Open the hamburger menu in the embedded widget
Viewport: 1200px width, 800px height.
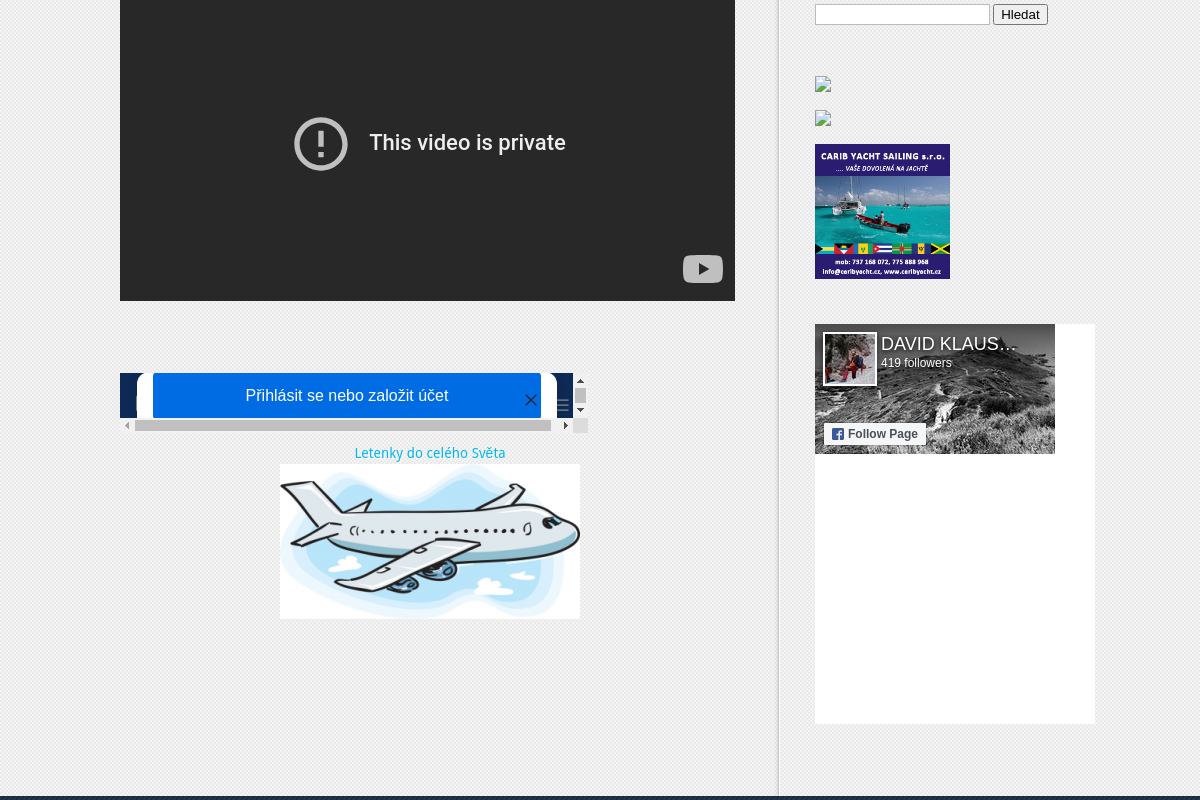click(x=563, y=405)
